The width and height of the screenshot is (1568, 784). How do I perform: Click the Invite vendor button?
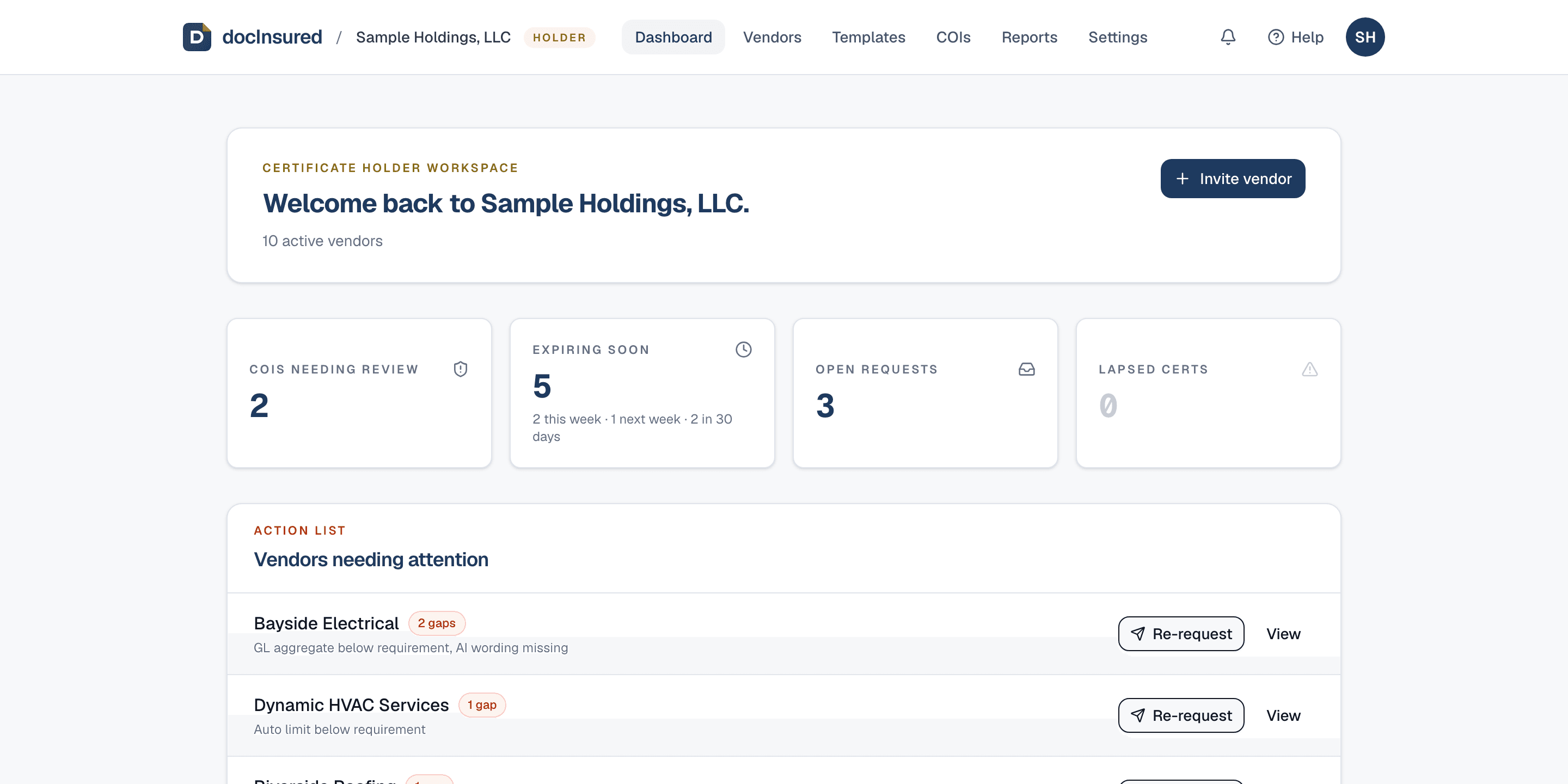pyautogui.click(x=1232, y=179)
